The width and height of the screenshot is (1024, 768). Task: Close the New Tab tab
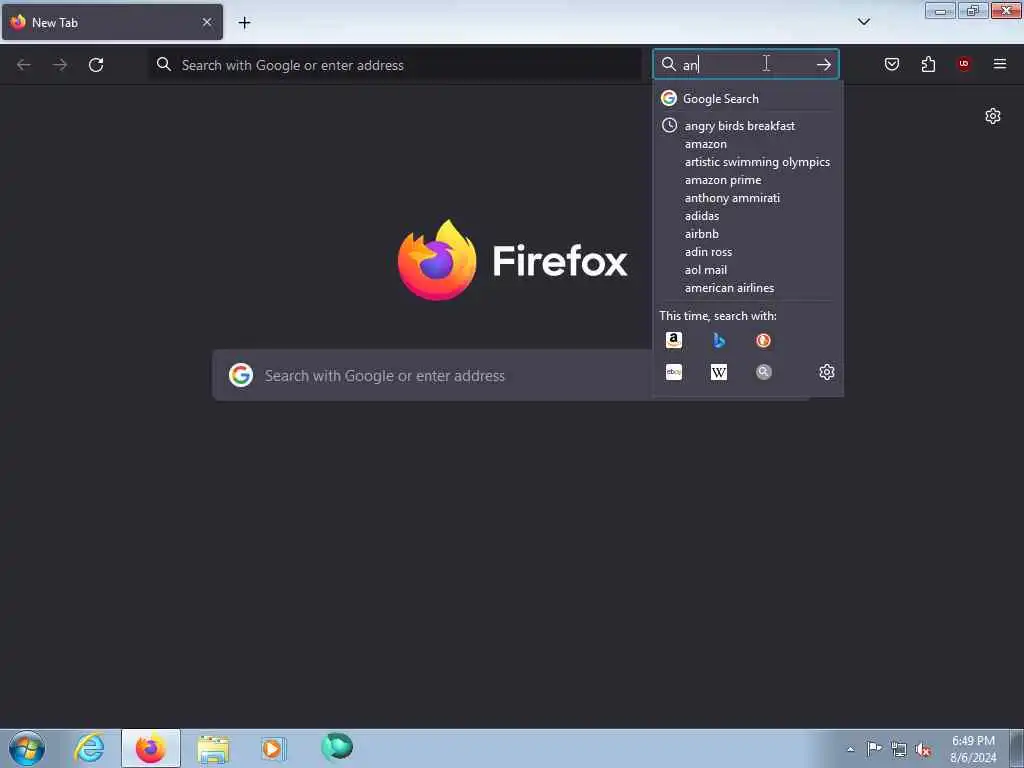(207, 22)
